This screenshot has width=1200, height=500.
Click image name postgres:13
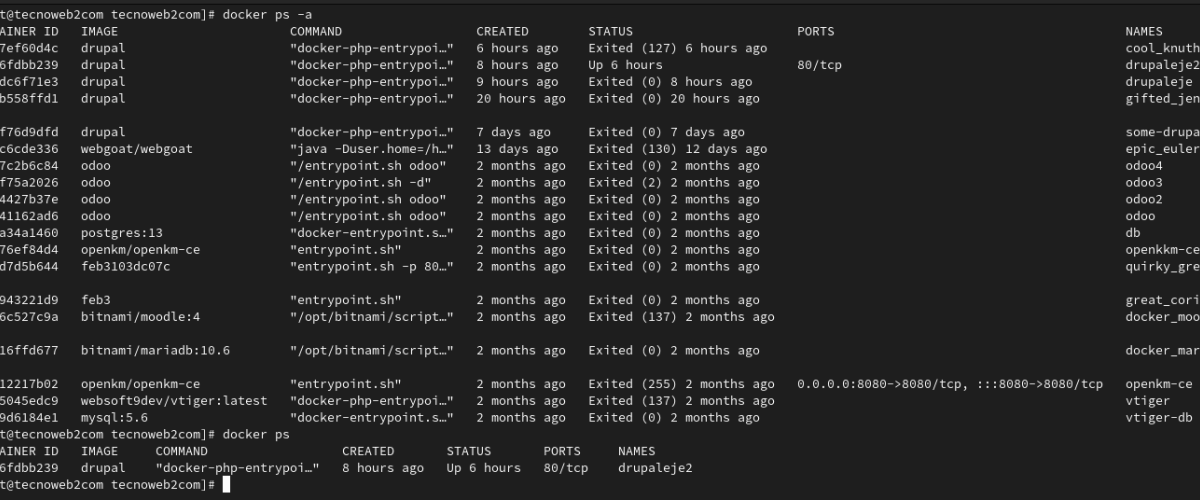click(122, 233)
